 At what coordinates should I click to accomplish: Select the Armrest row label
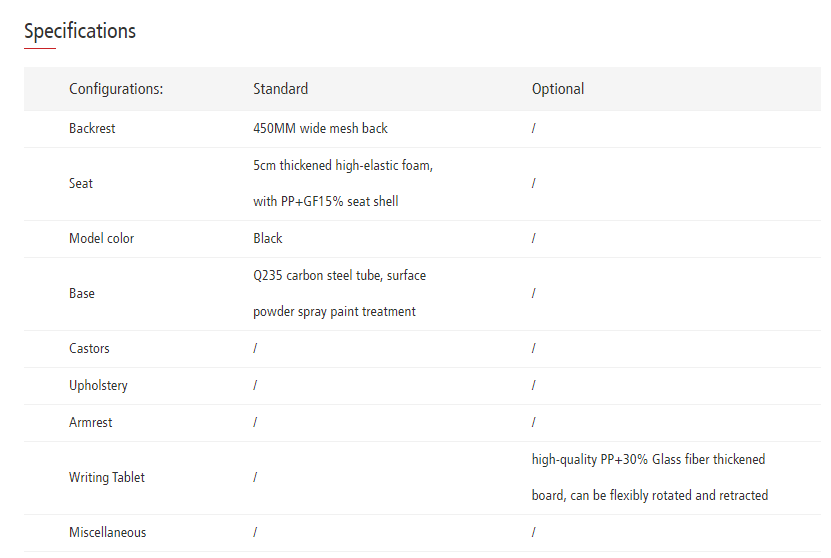(90, 423)
